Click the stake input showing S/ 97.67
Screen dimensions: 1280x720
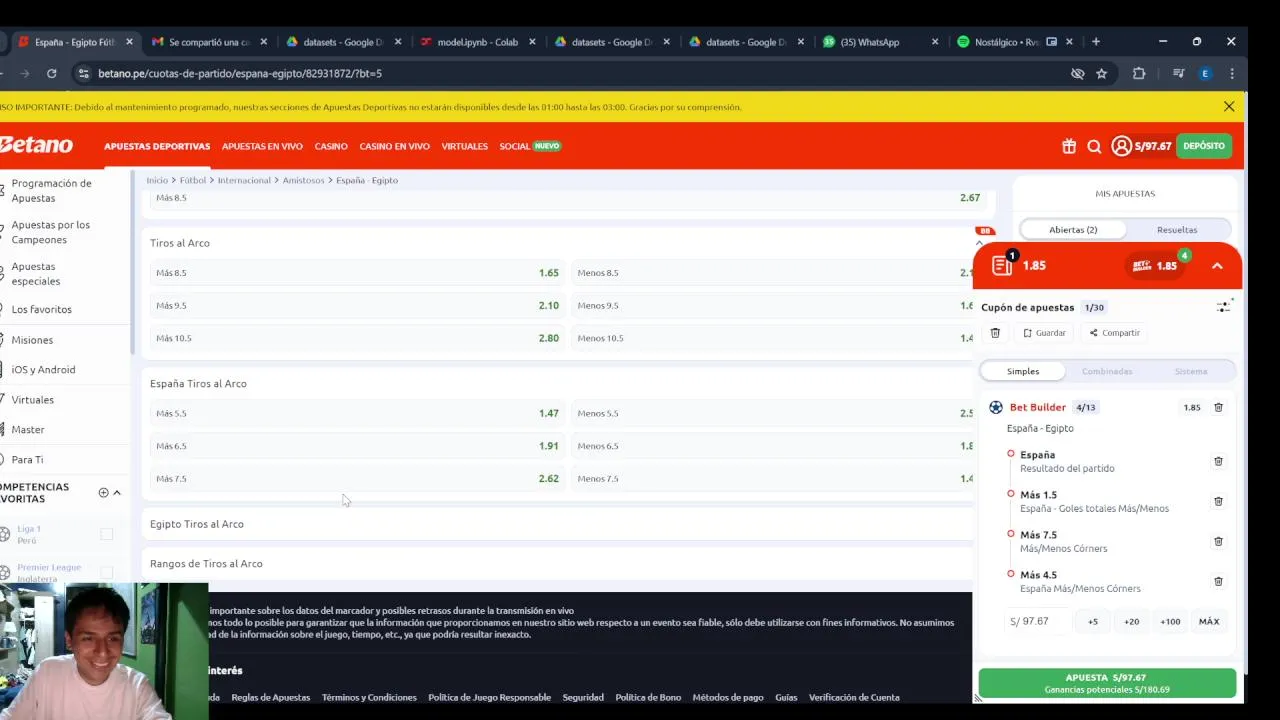tap(1037, 621)
